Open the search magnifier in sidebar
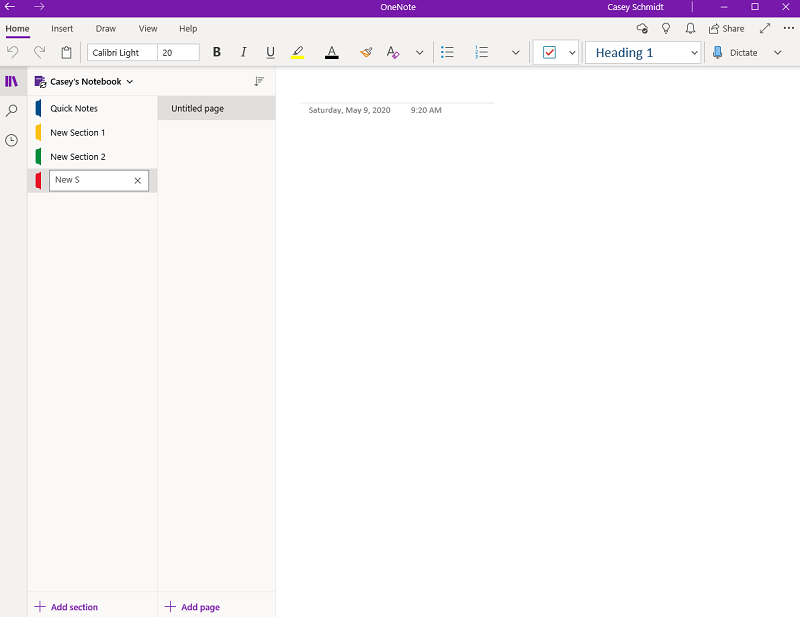 click(x=12, y=111)
